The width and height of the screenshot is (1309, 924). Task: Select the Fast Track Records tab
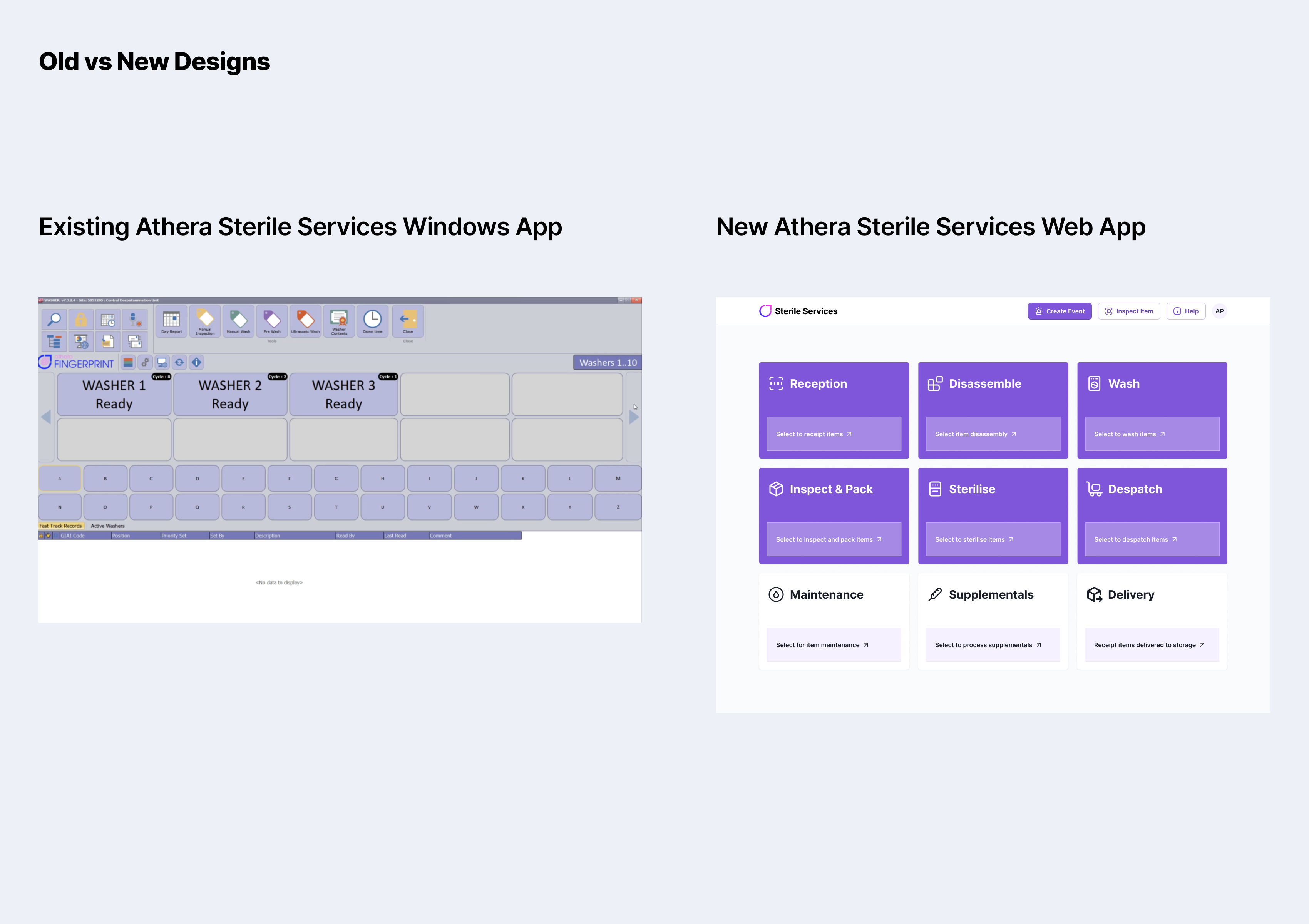pos(60,526)
